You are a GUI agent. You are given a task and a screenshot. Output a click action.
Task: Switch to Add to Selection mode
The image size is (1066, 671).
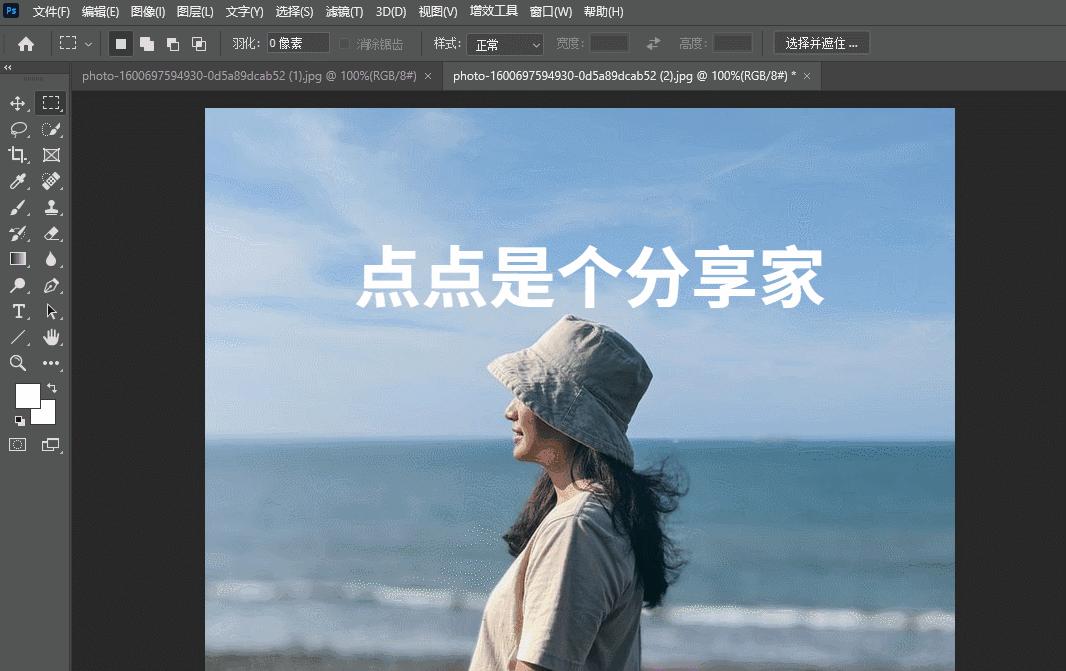[x=146, y=43]
